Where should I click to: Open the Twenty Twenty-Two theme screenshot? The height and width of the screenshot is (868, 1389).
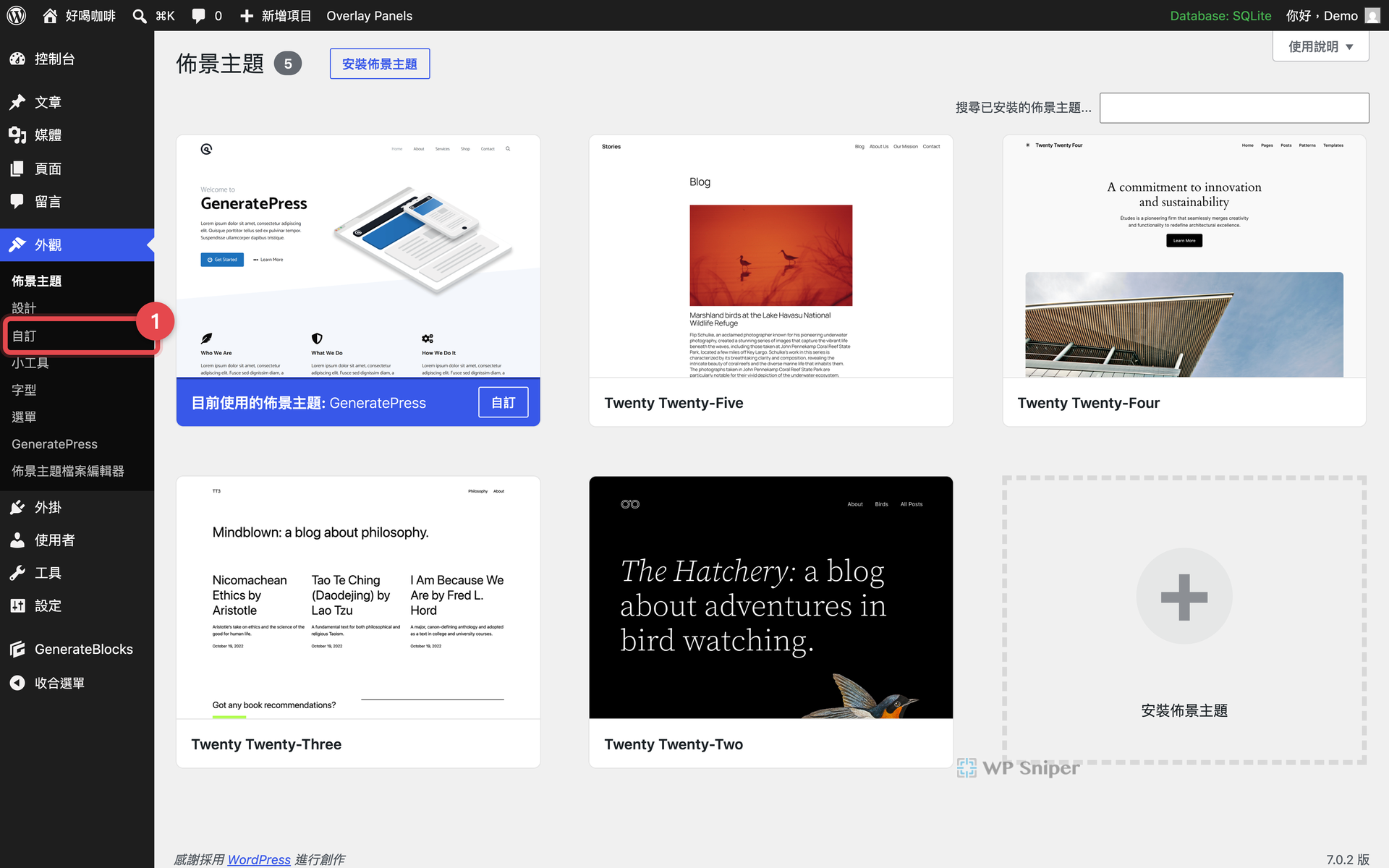click(x=771, y=597)
